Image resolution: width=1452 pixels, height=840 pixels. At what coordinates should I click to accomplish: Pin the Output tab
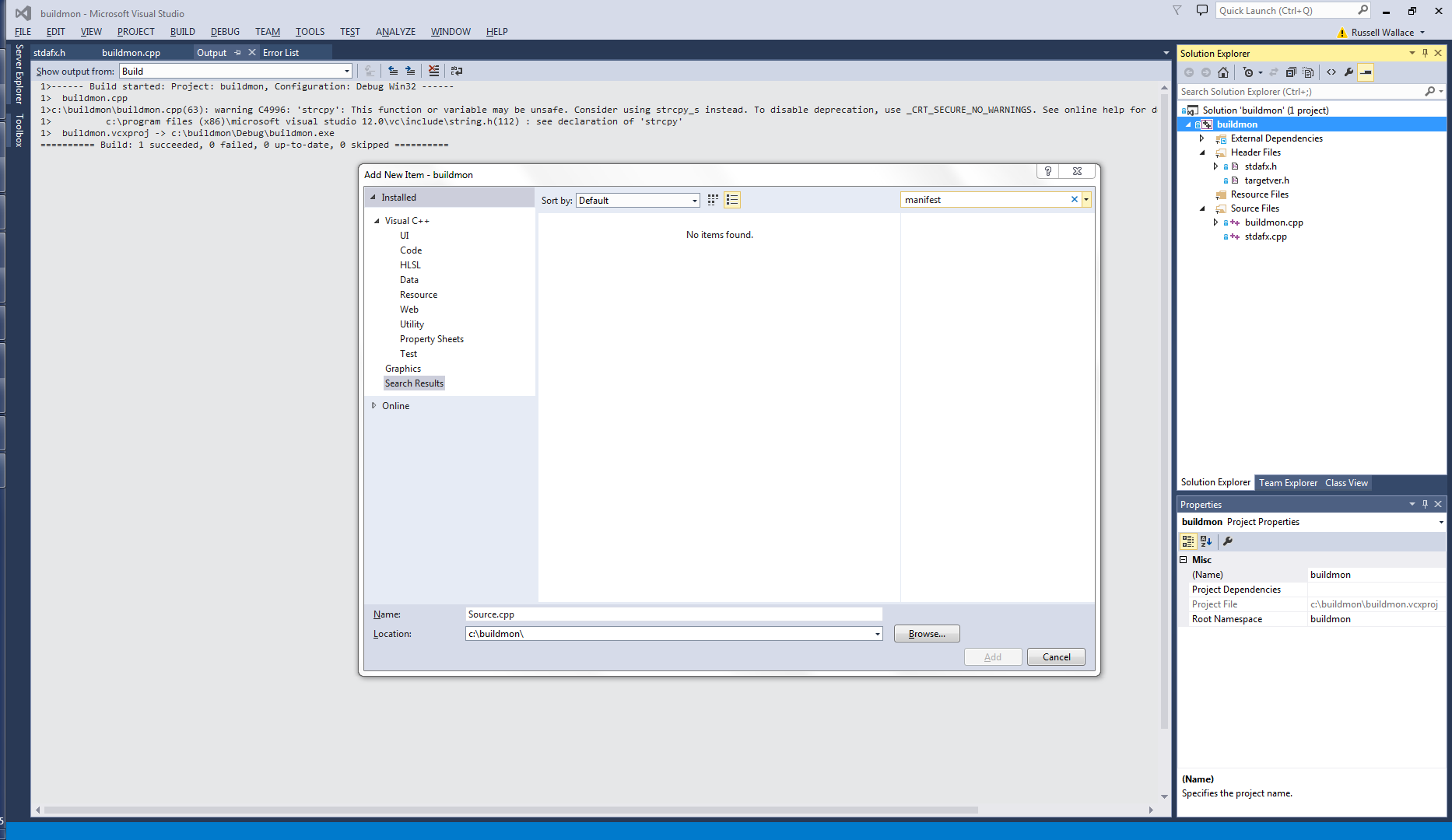point(238,53)
